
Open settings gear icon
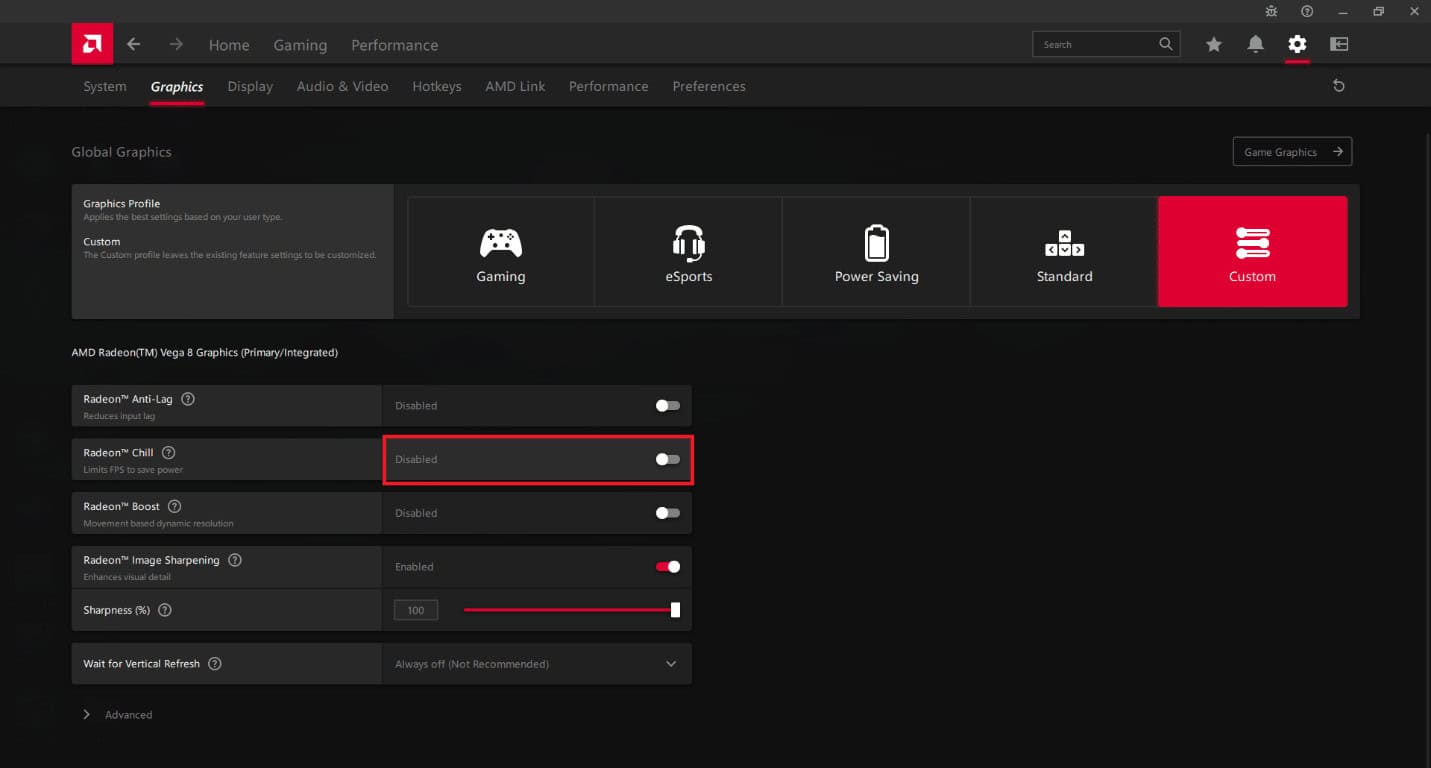[1297, 44]
